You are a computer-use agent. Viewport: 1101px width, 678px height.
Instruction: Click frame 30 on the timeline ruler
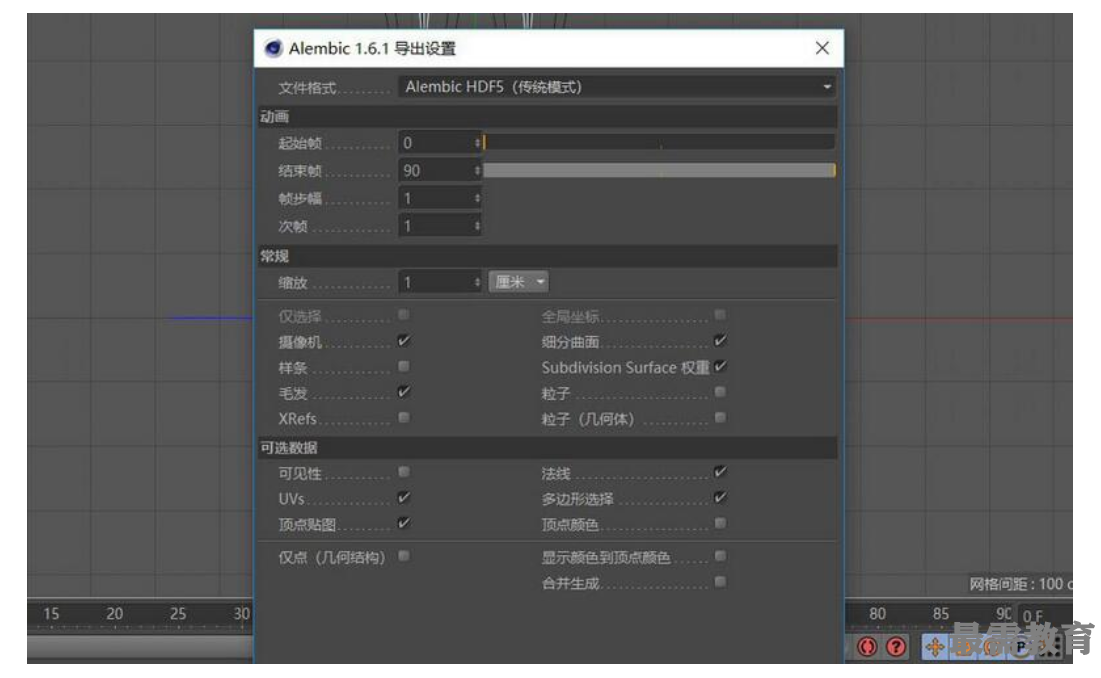[x=242, y=613]
